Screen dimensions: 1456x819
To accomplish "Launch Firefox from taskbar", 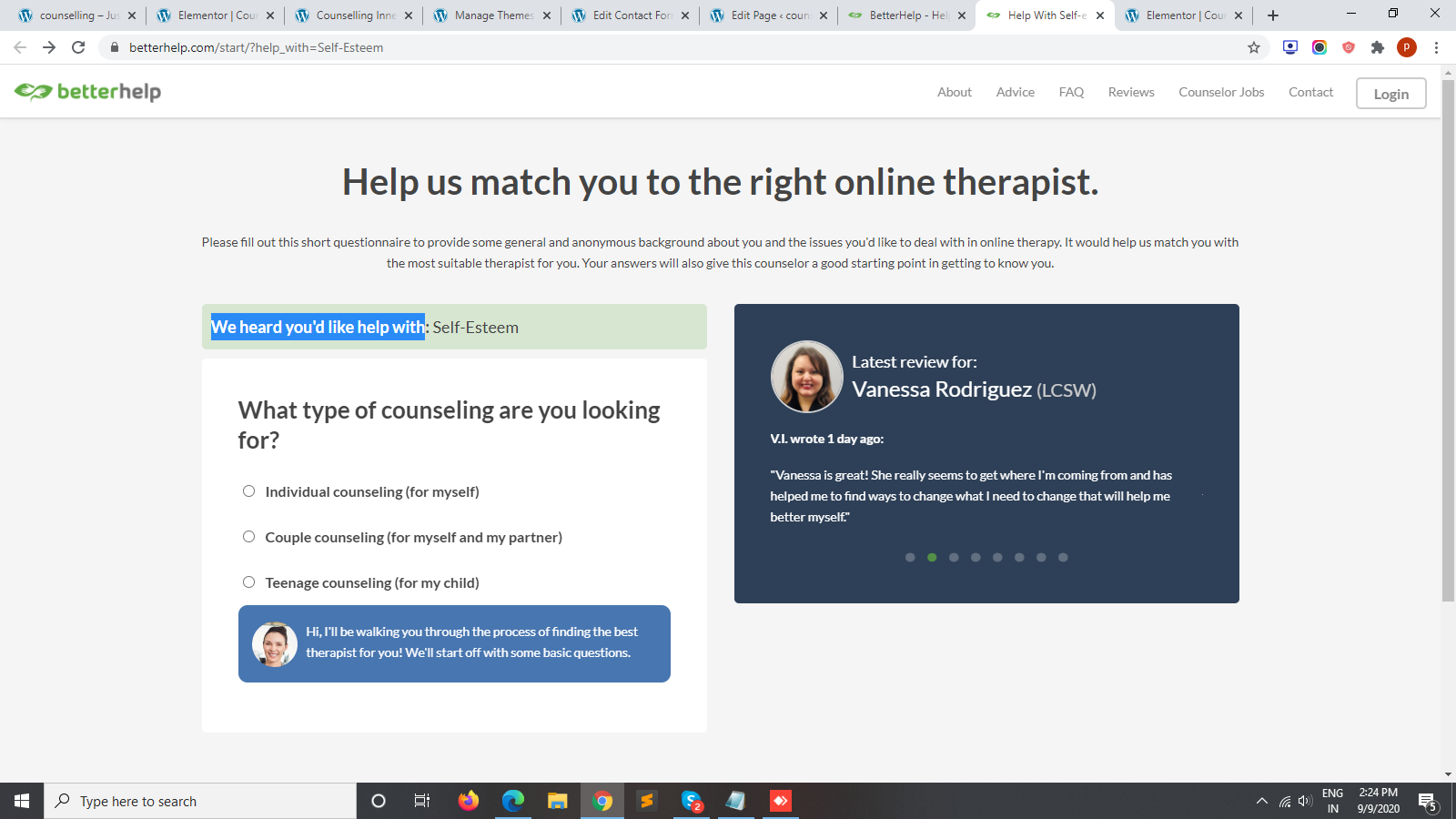I will point(469,801).
